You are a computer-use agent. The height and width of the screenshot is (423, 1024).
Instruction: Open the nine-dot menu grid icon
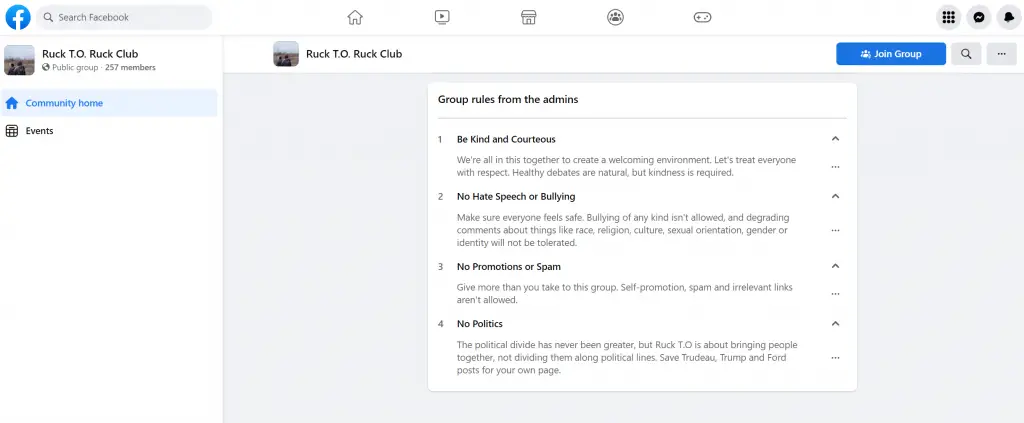[x=949, y=18]
